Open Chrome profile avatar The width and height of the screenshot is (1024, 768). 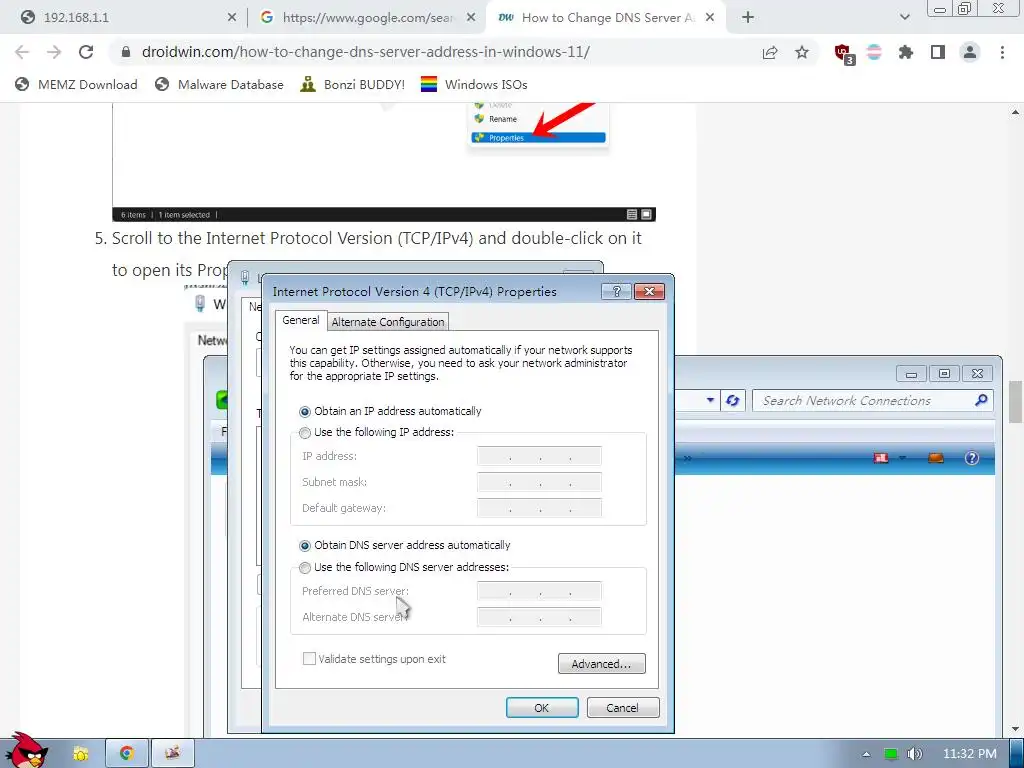click(x=970, y=52)
